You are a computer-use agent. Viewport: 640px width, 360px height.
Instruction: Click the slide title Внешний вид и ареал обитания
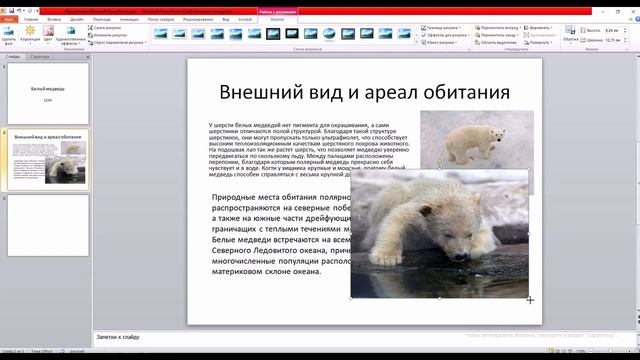coord(364,92)
